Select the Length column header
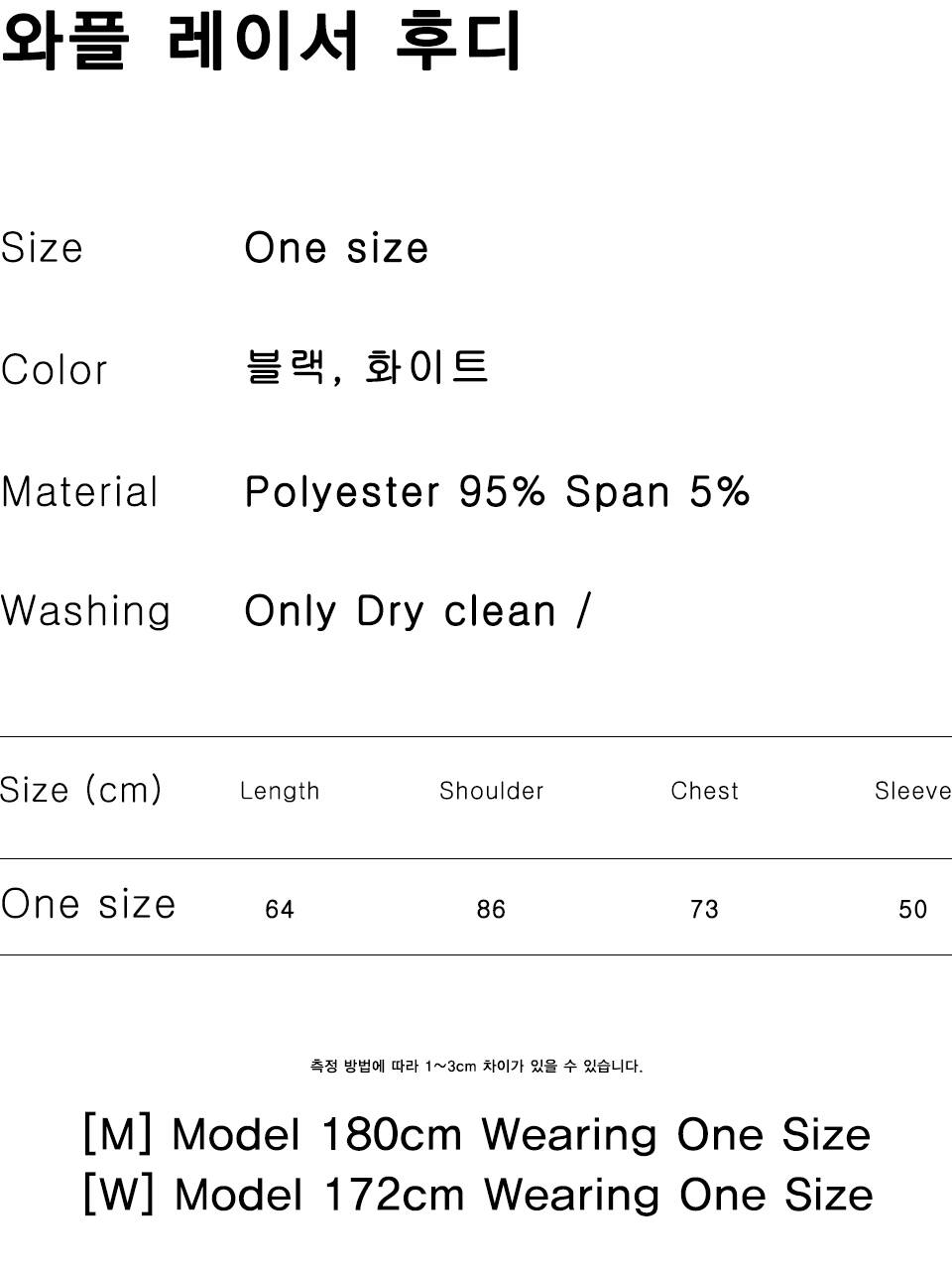This screenshot has height=1270, width=952. (280, 791)
